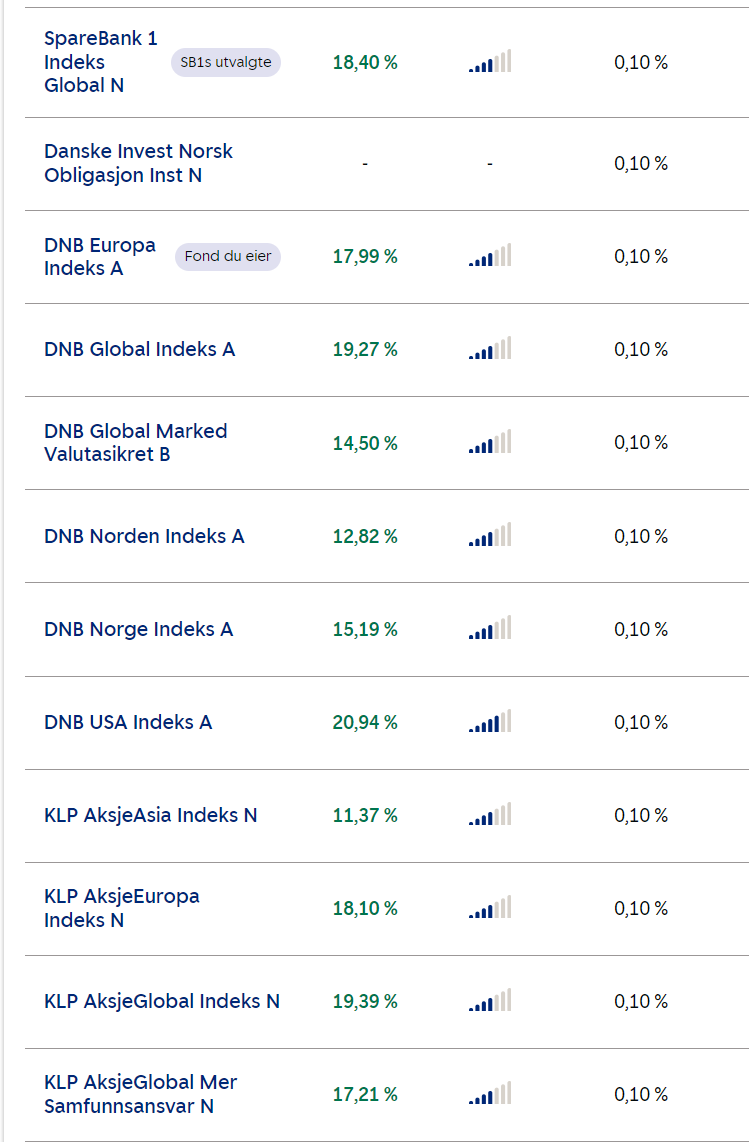Viewport: 749px width, 1142px height.
Task: Click risk bars icon for SpareBank 1 Indeks Global N
Action: click(x=490, y=61)
